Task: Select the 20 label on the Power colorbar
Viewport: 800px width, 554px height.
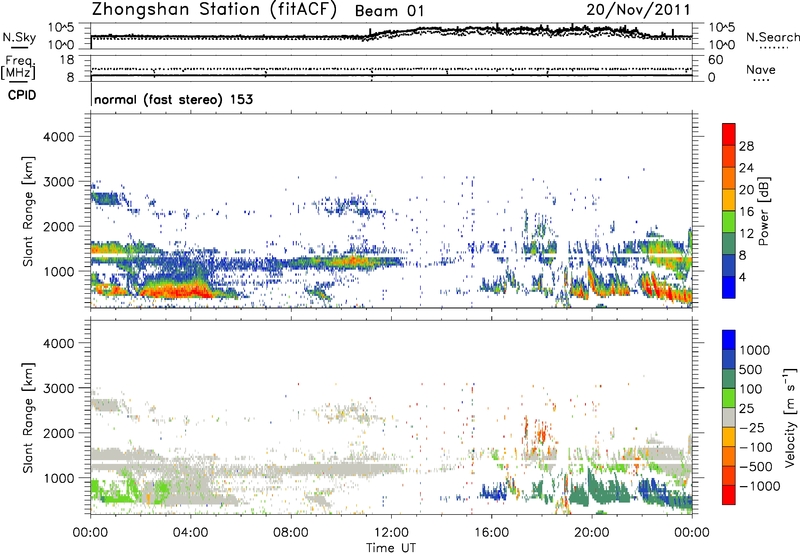Action: [746, 190]
